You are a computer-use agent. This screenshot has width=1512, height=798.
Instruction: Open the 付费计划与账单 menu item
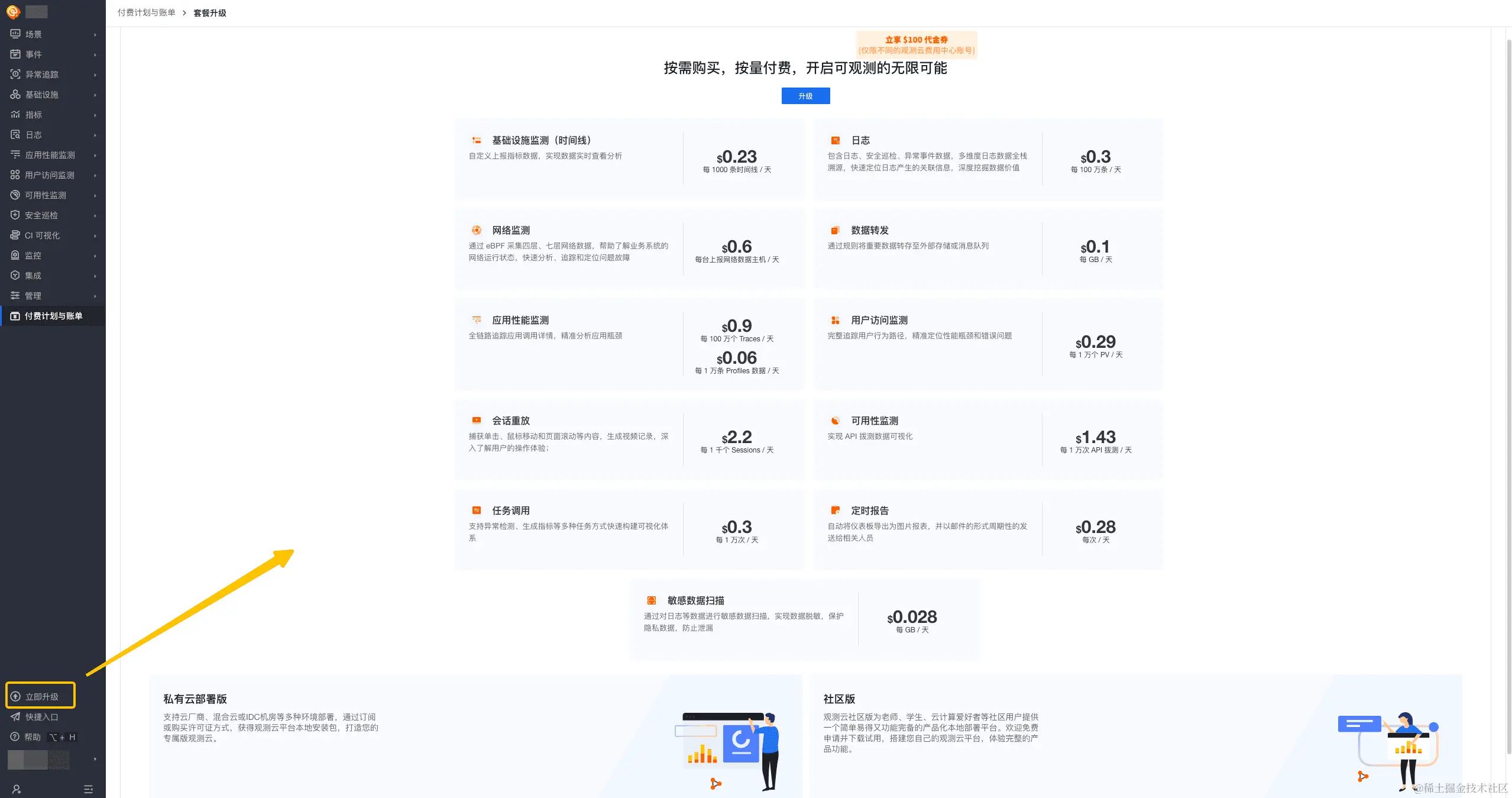tap(53, 316)
